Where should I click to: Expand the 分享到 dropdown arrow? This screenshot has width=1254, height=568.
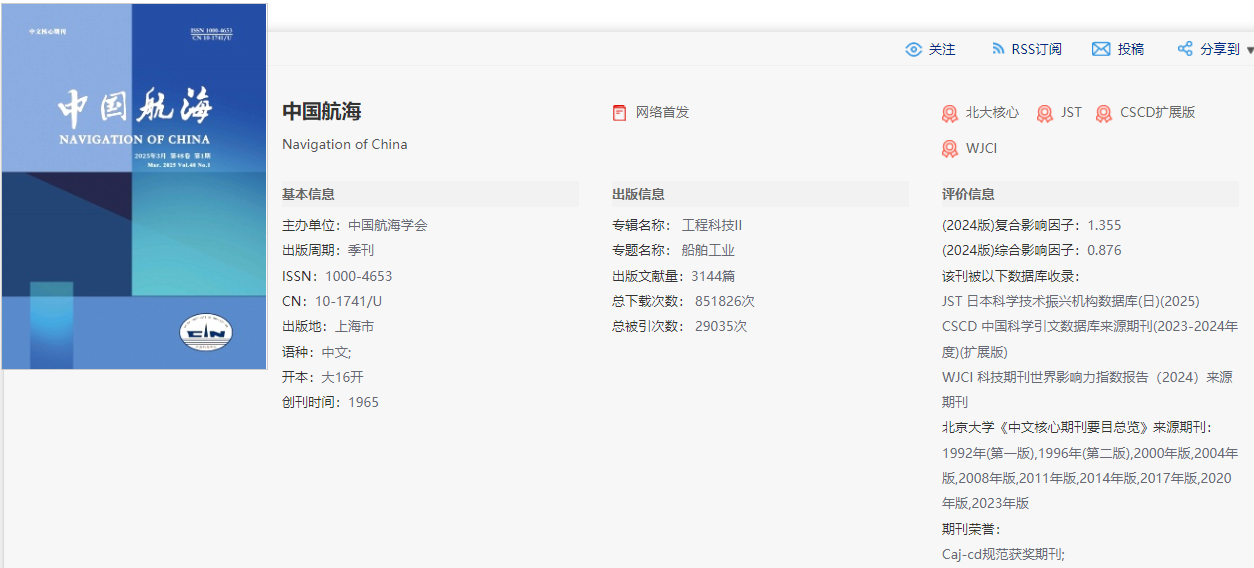[1249, 50]
